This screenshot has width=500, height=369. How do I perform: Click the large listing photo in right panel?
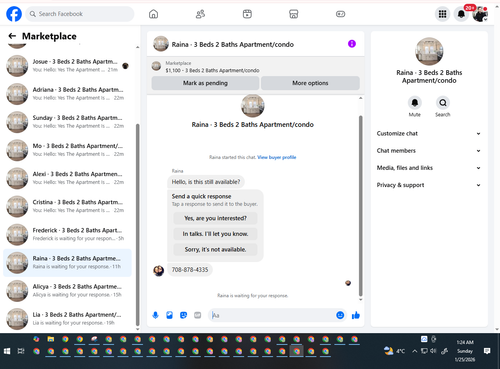429,51
